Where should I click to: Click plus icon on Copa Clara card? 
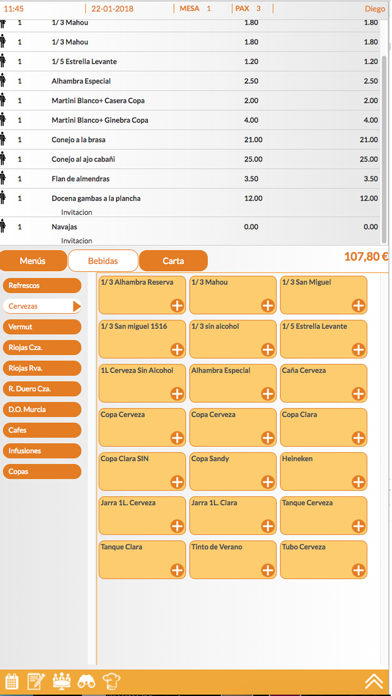358,438
